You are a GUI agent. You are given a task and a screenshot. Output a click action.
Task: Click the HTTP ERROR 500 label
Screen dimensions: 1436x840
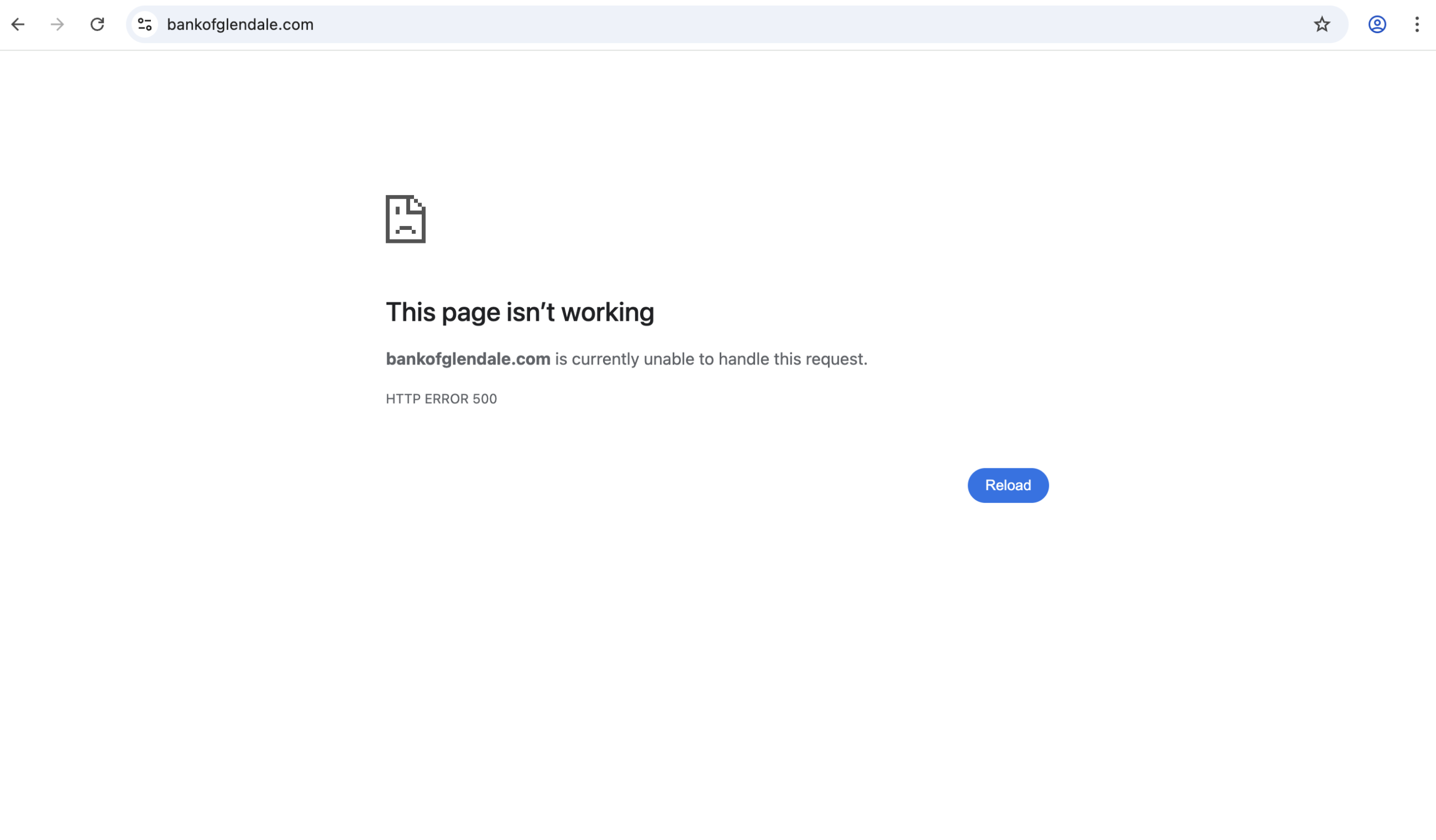pyautogui.click(x=440, y=398)
